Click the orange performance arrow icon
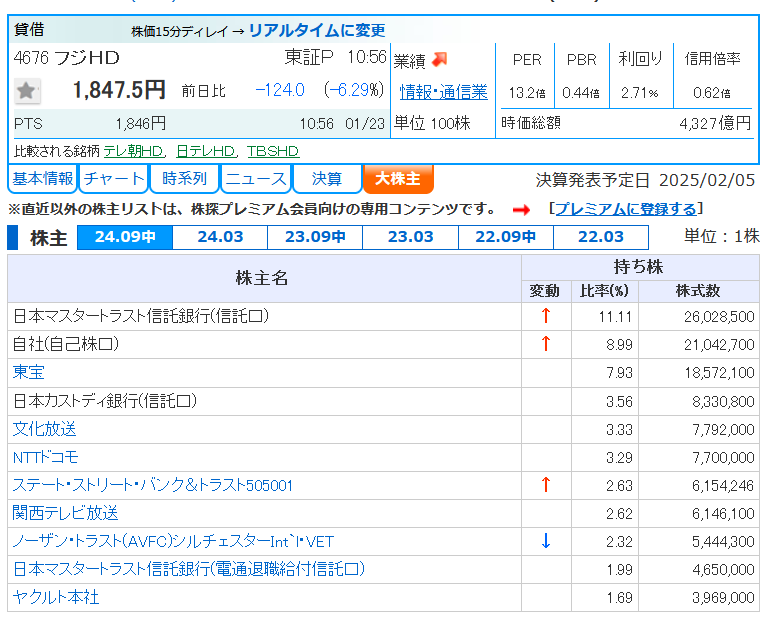Screen dimensions: 769x617 coord(440,60)
